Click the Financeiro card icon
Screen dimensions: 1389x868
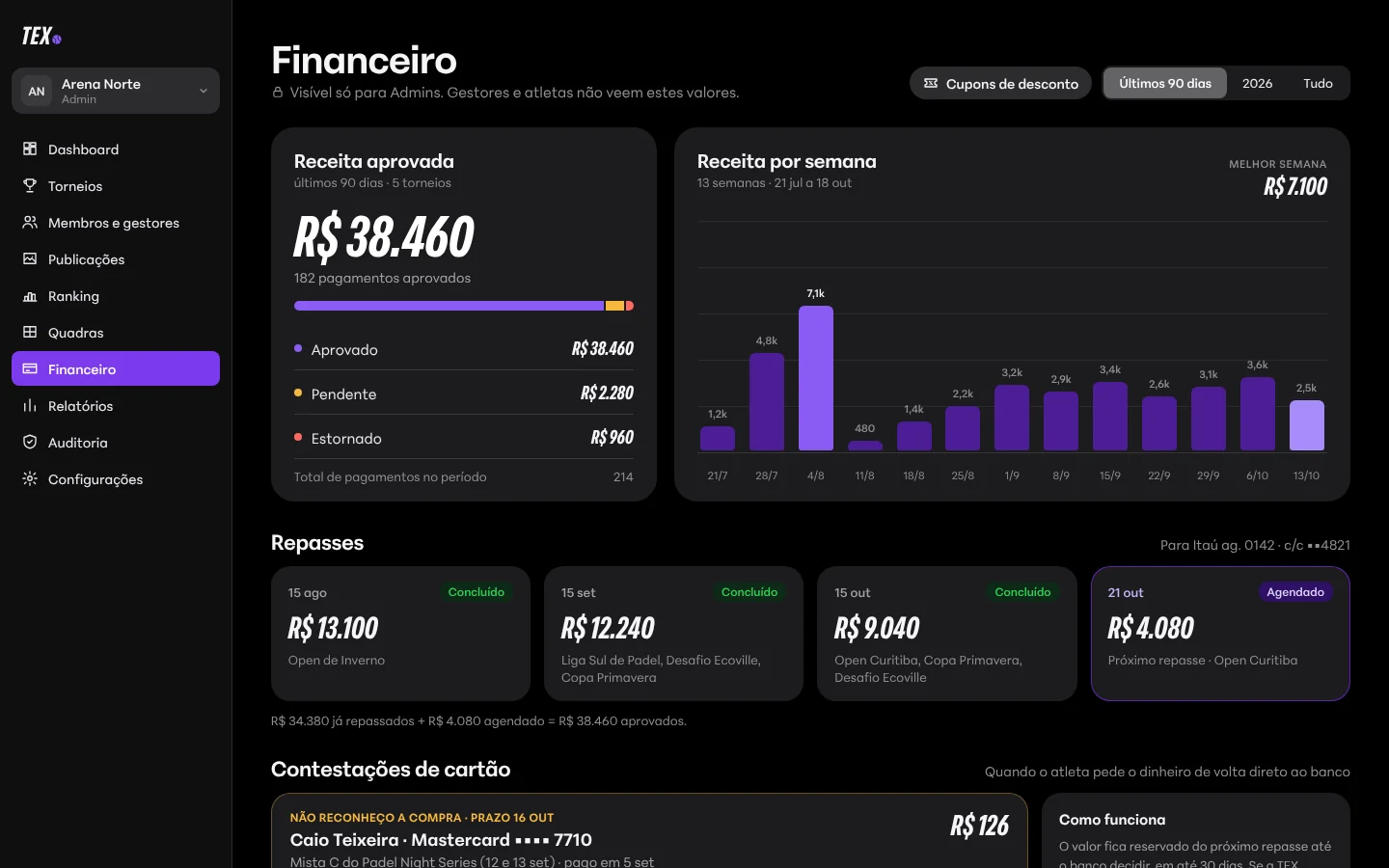click(x=30, y=369)
